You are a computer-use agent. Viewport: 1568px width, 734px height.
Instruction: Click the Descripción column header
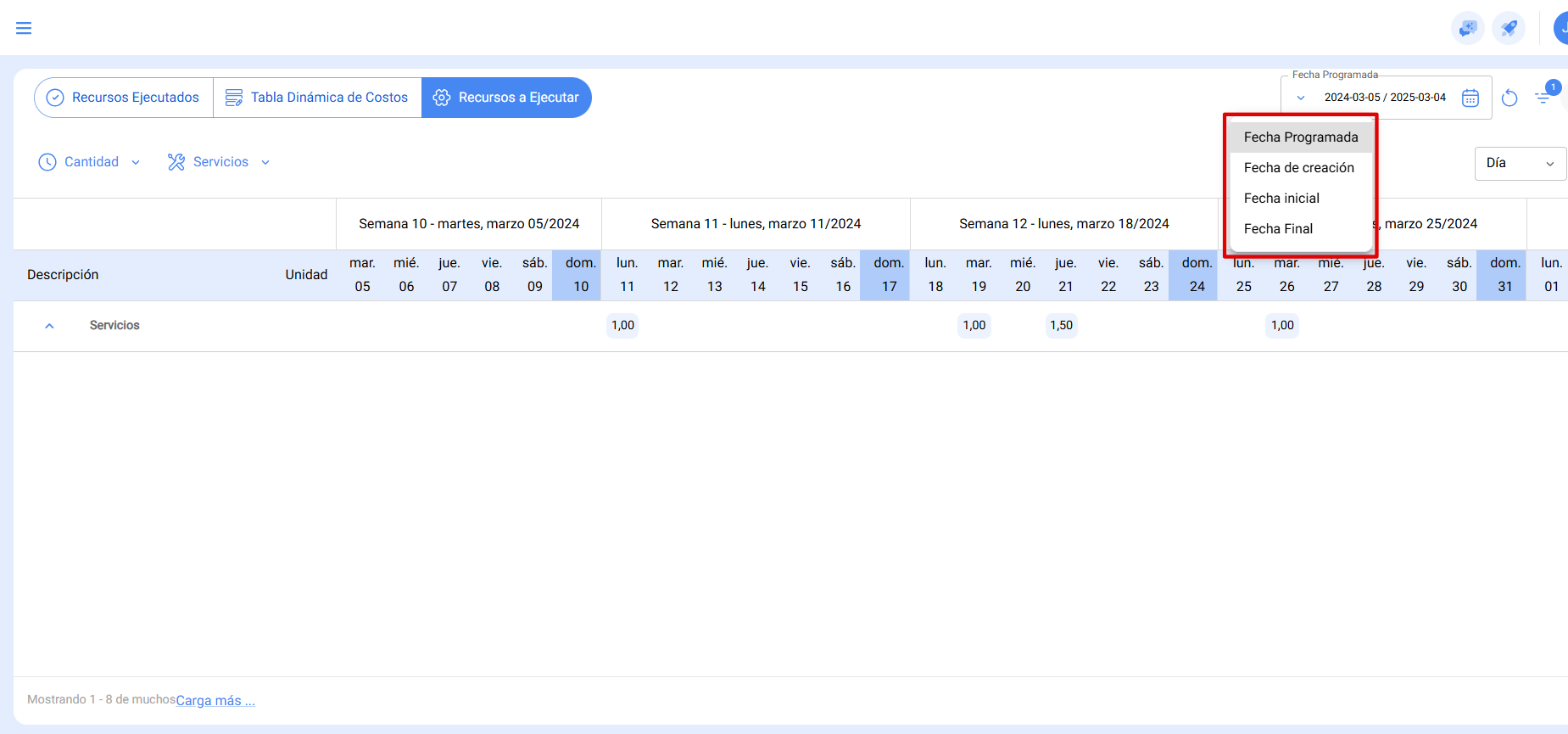63,275
